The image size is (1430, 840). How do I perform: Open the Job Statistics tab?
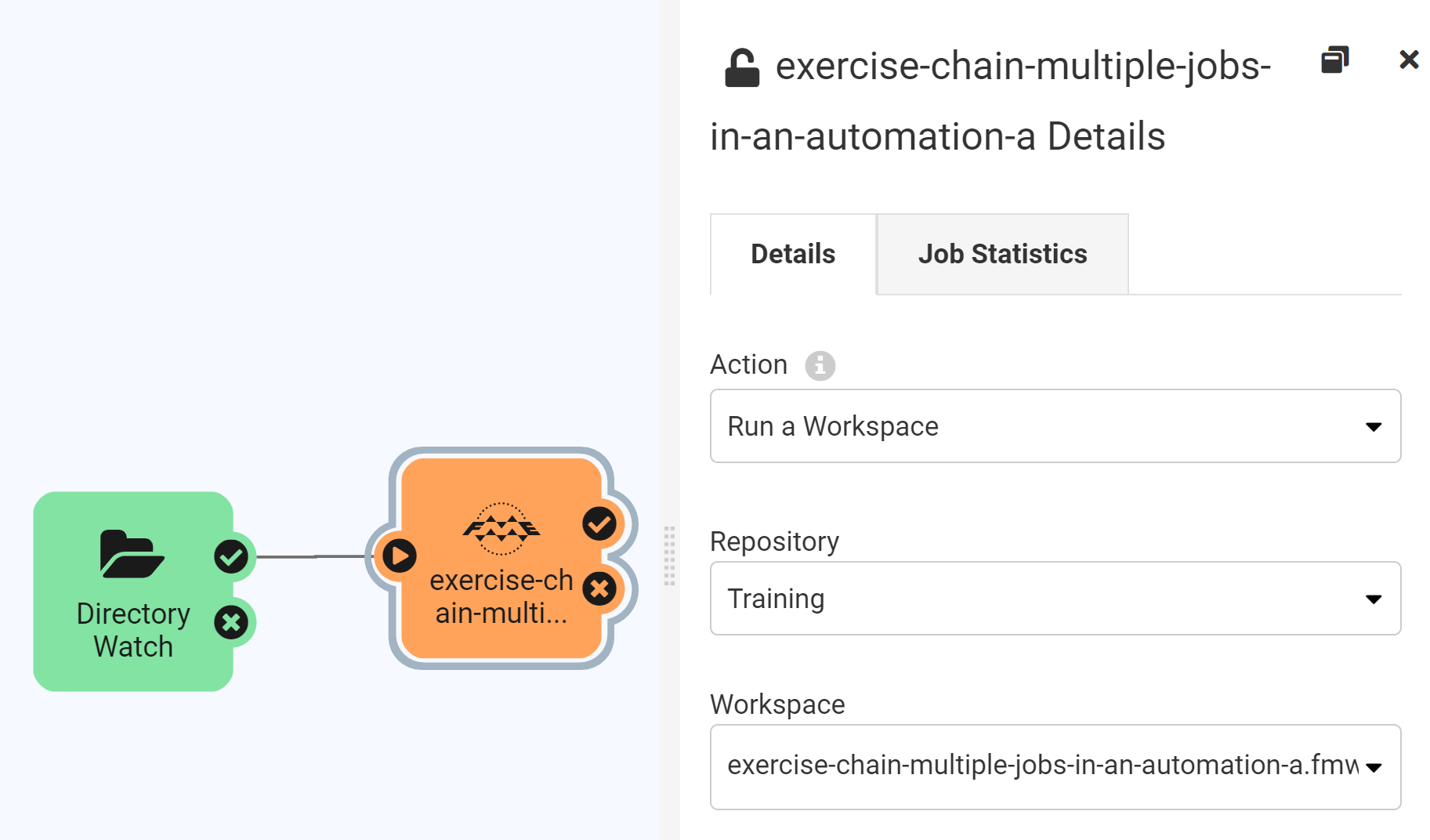[x=1002, y=254]
